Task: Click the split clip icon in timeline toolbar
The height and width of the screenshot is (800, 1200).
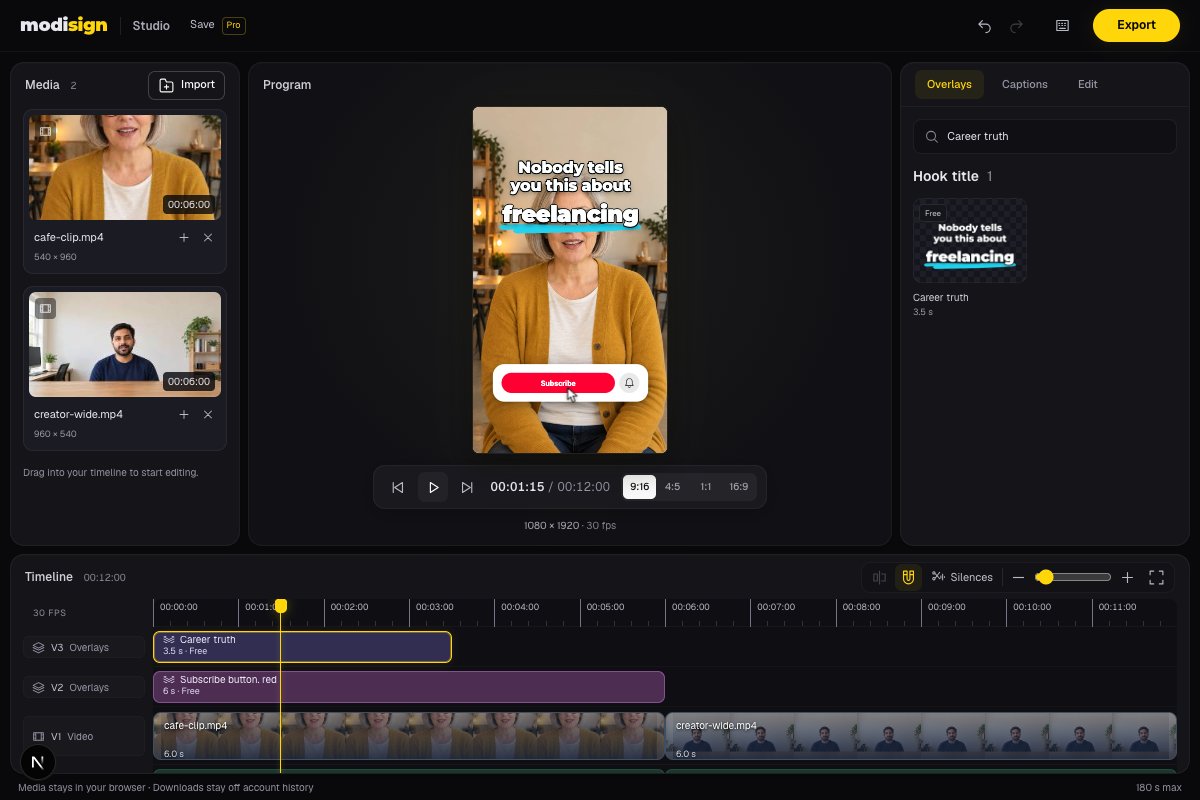Action: (880, 577)
